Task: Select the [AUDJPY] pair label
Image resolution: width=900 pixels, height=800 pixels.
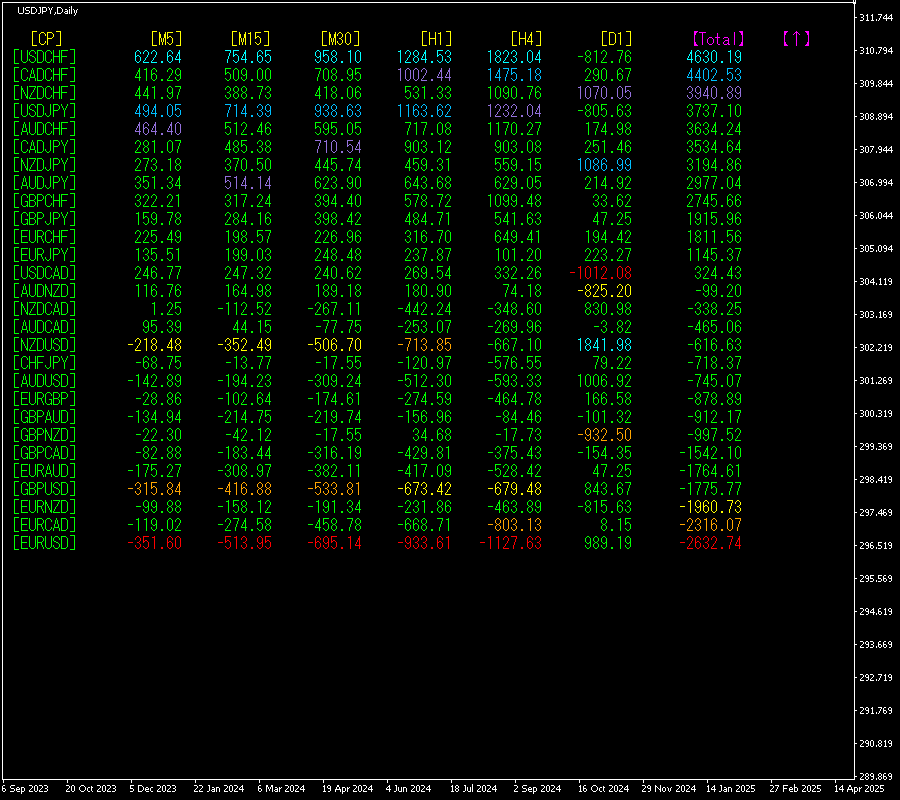Action: coord(45,183)
